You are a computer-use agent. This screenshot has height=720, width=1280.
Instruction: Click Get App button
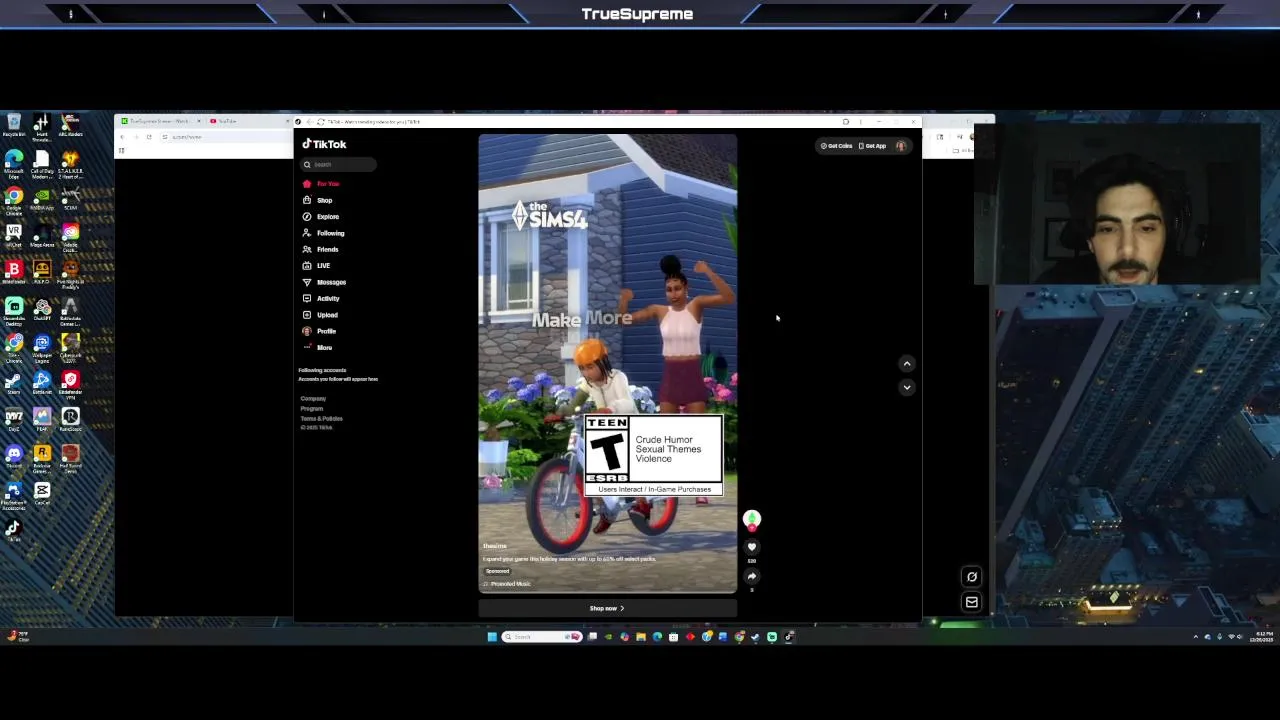[872, 146]
